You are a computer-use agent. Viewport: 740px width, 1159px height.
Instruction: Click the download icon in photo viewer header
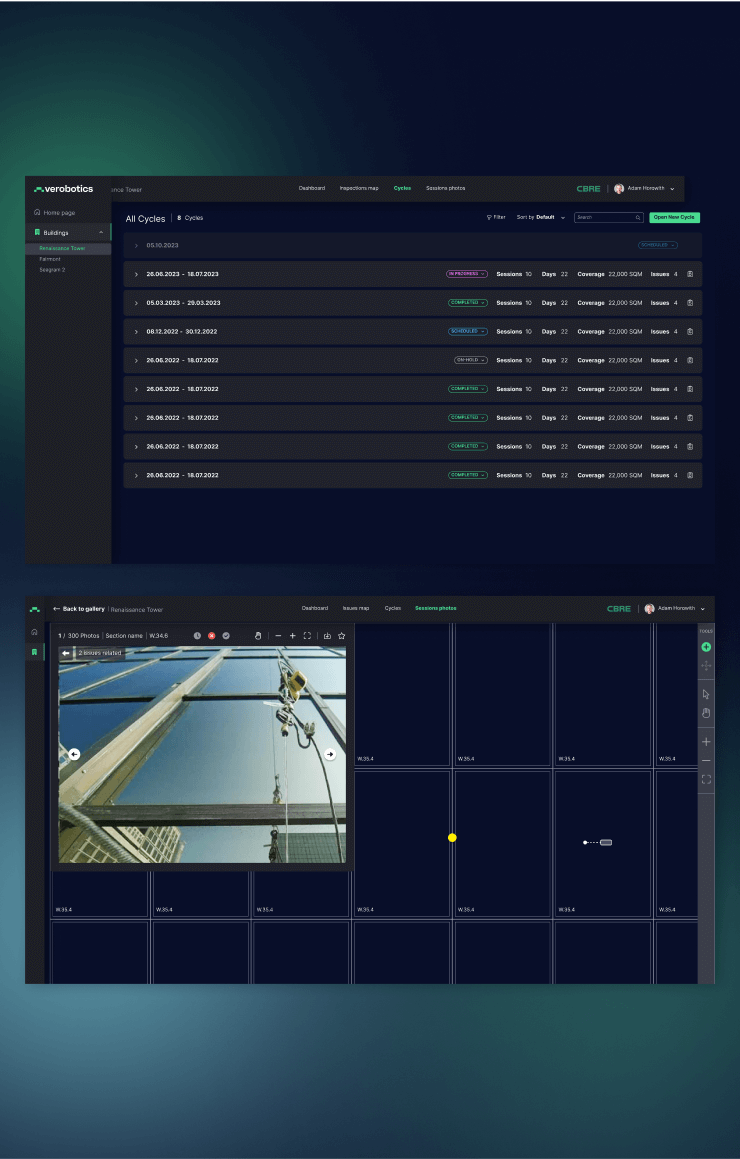click(327, 636)
